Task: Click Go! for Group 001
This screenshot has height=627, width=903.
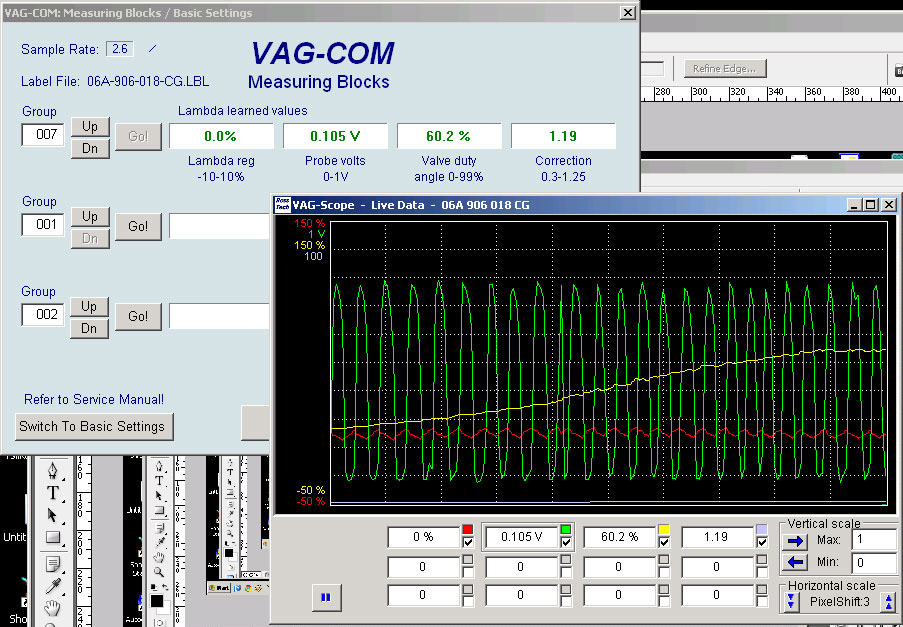Action: pyautogui.click(x=138, y=226)
